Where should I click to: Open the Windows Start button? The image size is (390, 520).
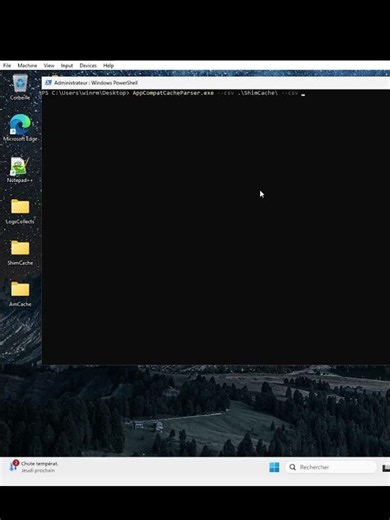(x=274, y=467)
